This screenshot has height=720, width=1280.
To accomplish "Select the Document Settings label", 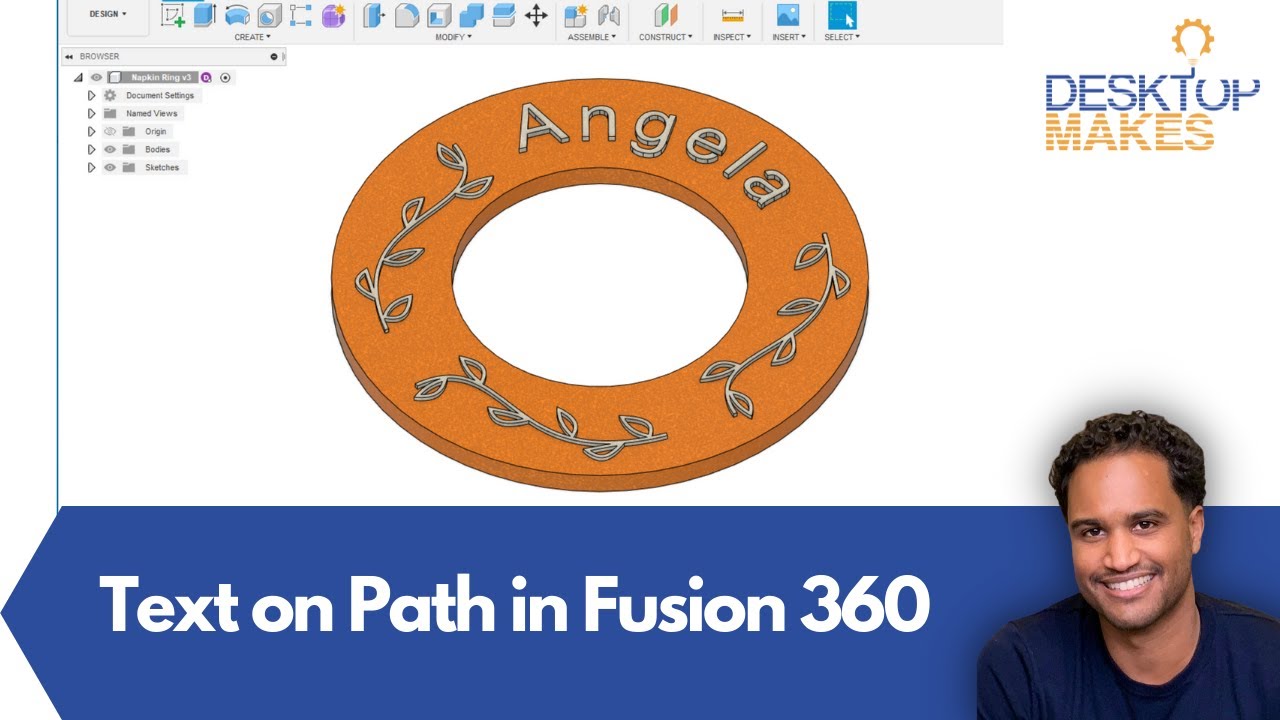I will 160,95.
